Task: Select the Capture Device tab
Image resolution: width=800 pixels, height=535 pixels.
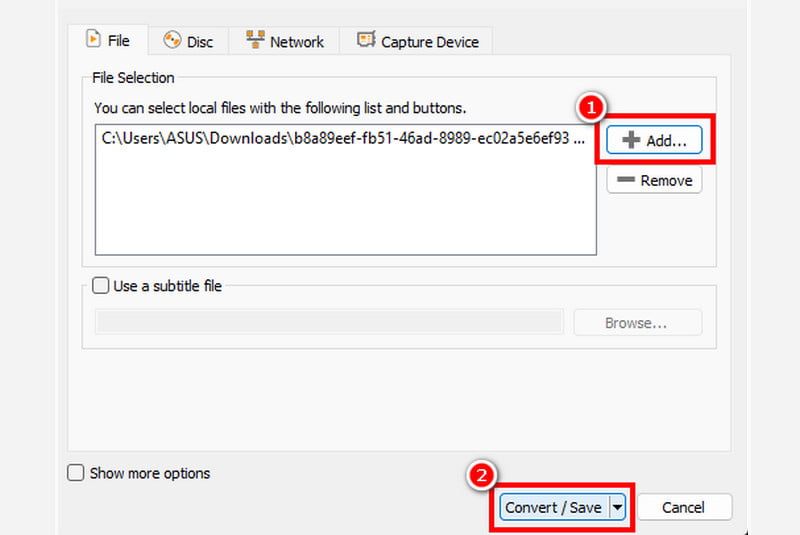Action: tap(430, 42)
